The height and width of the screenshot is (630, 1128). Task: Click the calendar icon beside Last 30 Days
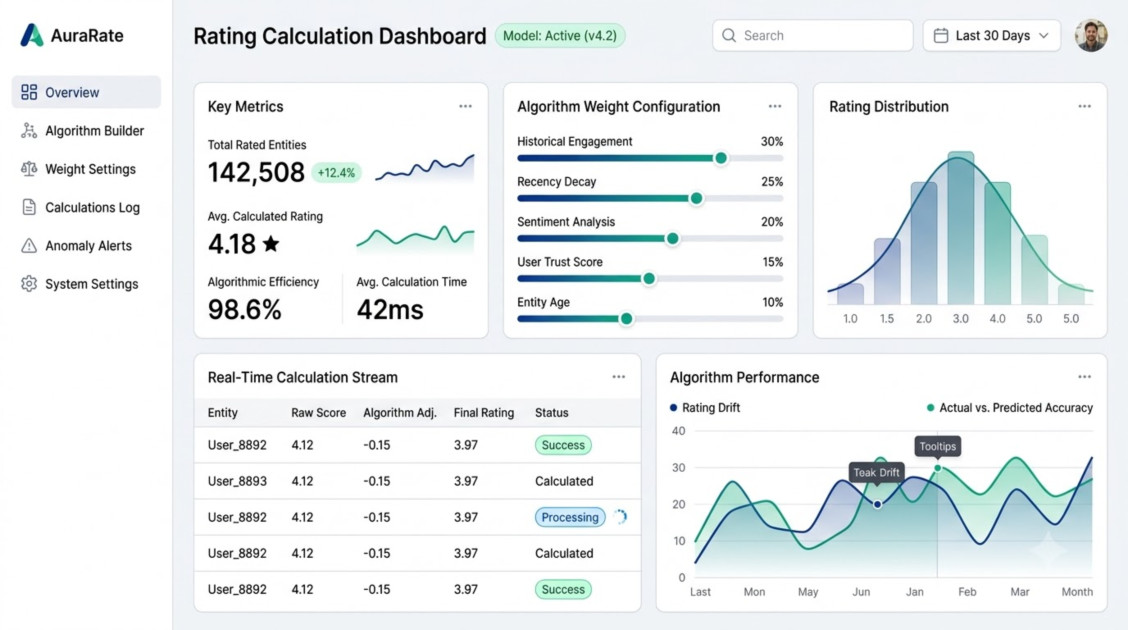point(940,35)
